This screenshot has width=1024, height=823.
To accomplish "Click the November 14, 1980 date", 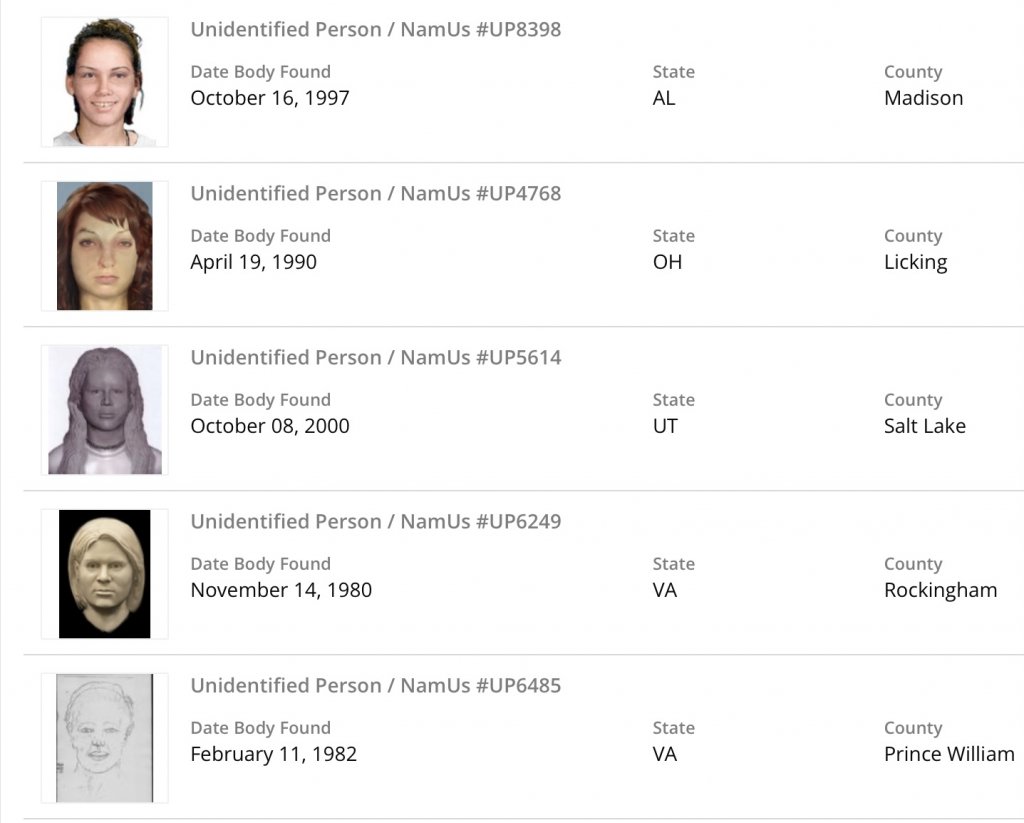I will 280,590.
